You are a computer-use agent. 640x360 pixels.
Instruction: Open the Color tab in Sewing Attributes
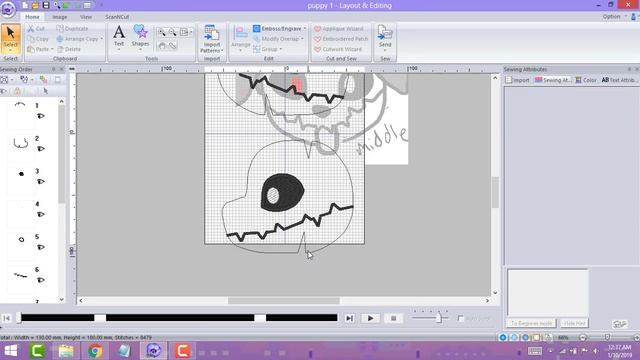pyautogui.click(x=586, y=80)
